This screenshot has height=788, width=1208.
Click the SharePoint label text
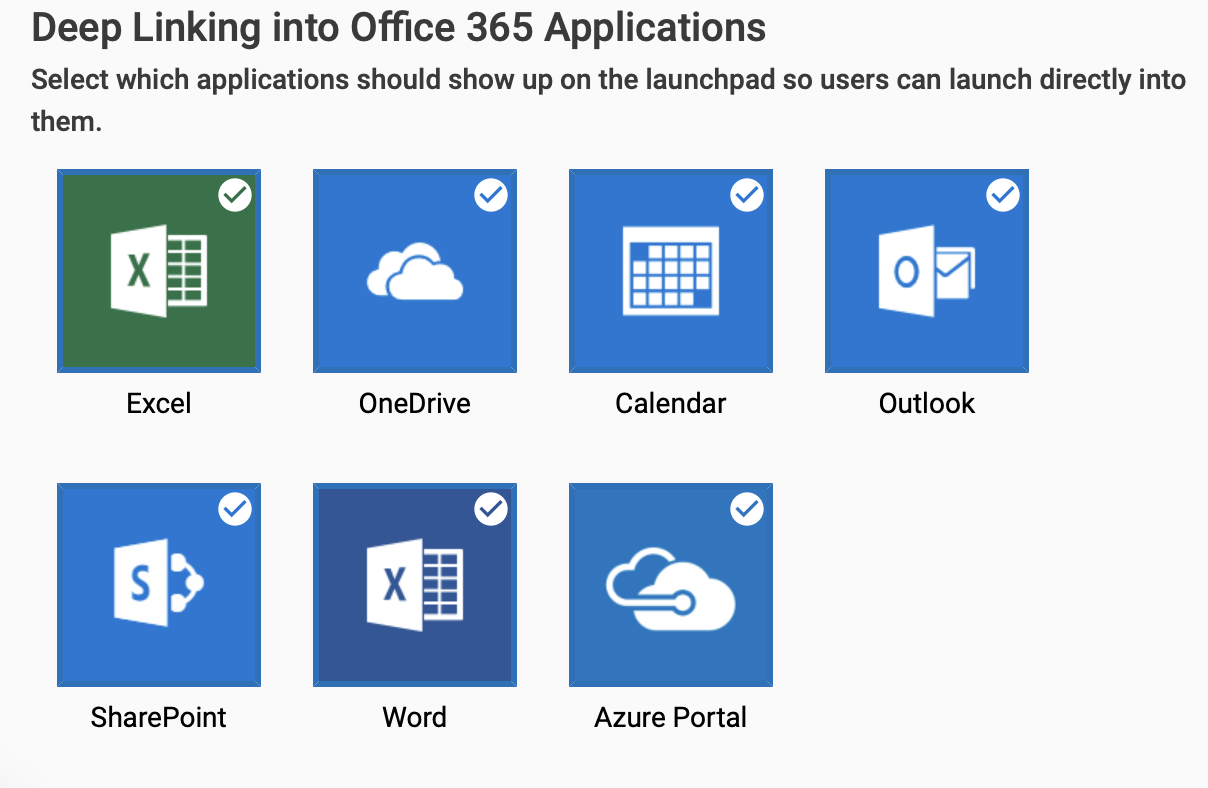[159, 718]
